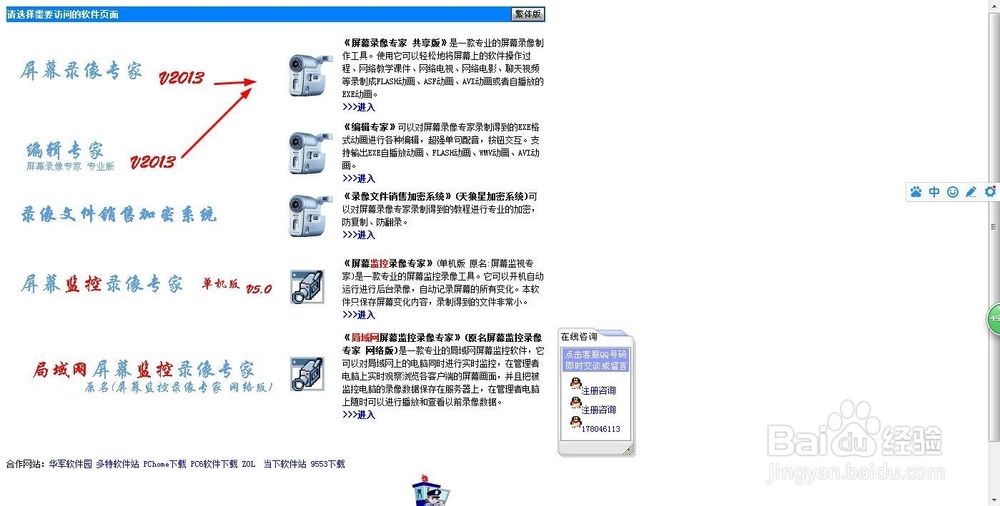Open the 当下软件站 partner link
The image size is (1000, 506).
click(285, 464)
